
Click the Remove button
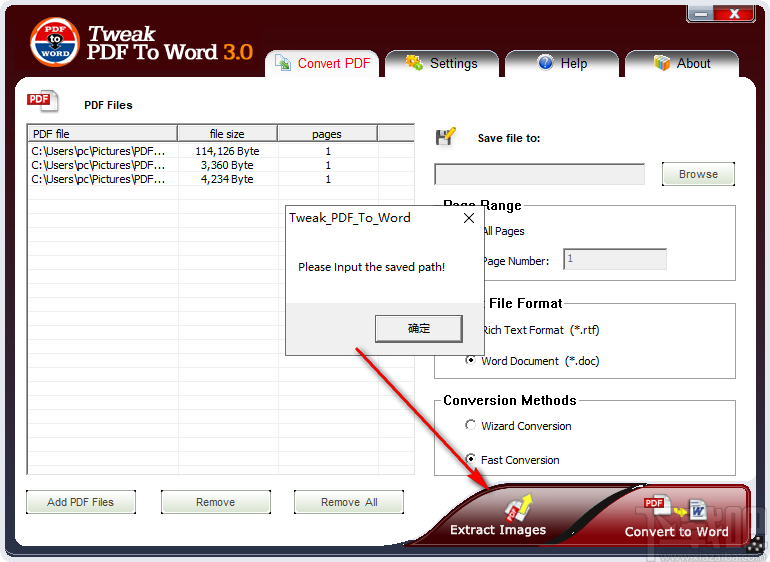216,502
